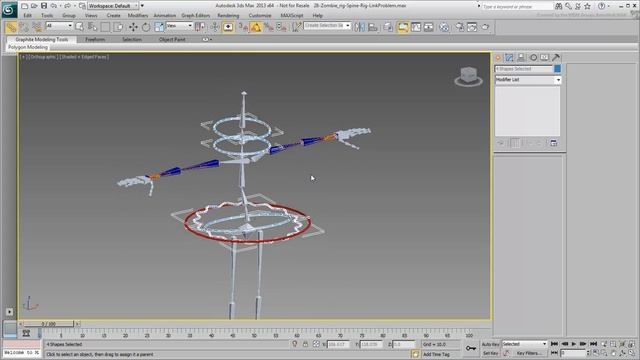
Task: Click the Add Time Tag field
Action: 436,354
